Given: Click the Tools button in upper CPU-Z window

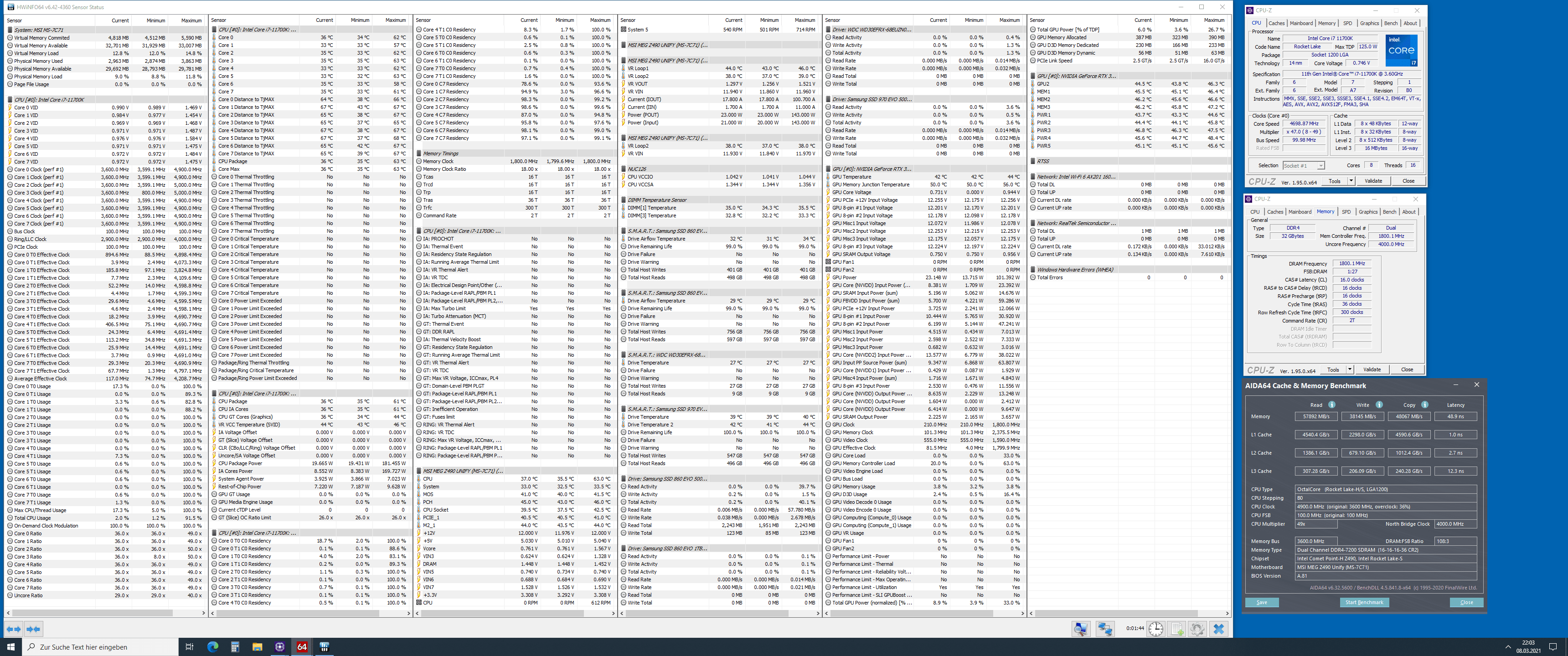Looking at the screenshot, I should click(x=1334, y=181).
